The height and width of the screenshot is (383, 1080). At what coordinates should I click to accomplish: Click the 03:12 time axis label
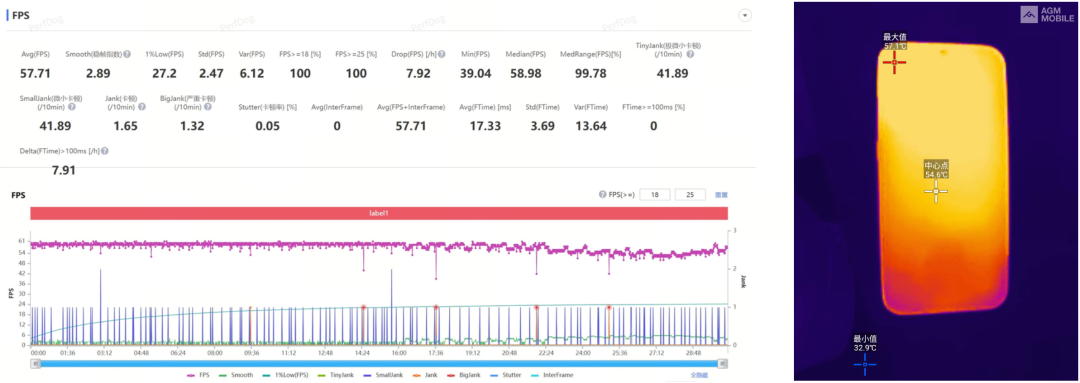(x=104, y=353)
